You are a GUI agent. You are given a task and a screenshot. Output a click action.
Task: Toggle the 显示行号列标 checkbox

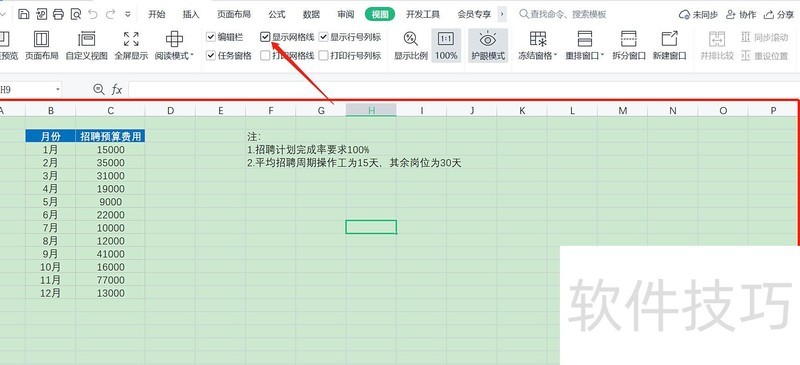(323, 37)
